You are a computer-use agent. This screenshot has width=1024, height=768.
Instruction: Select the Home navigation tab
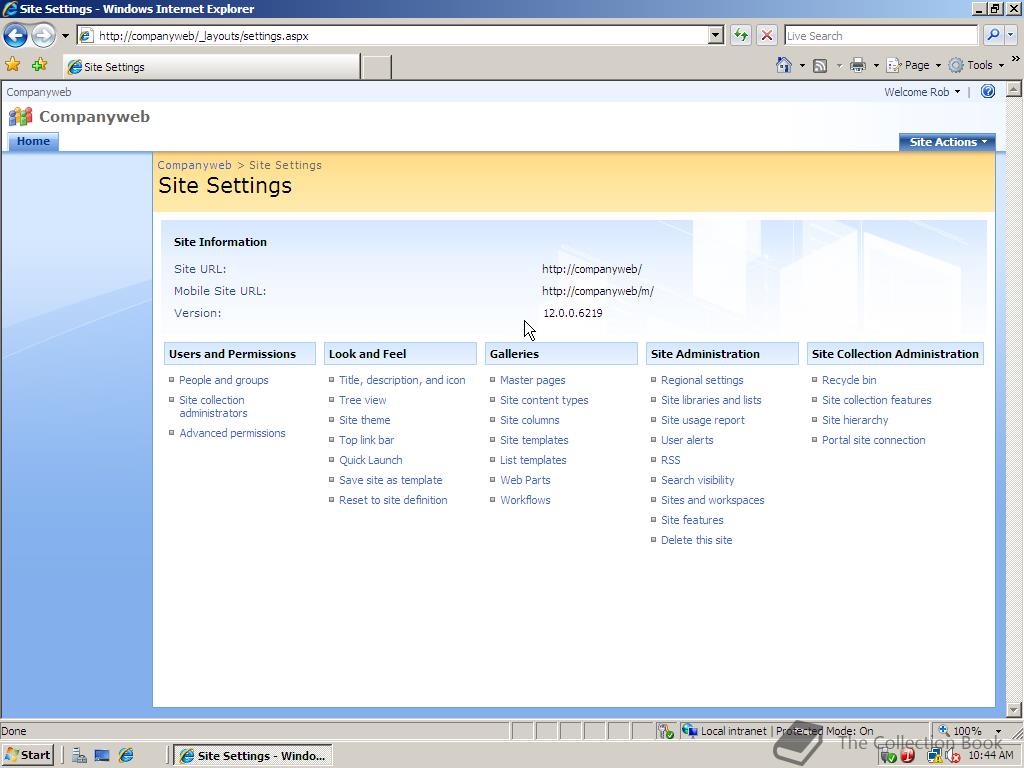[33, 141]
